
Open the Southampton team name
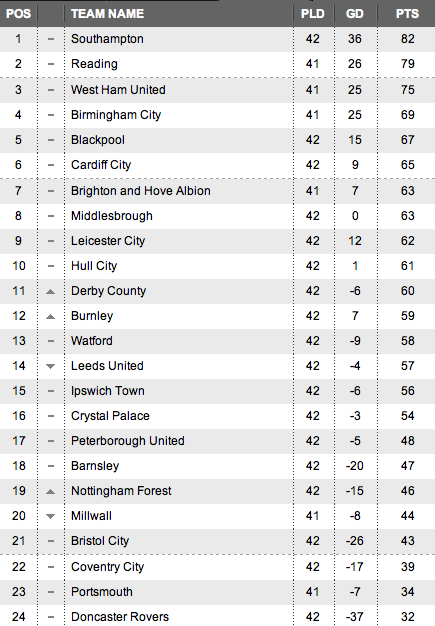click(x=107, y=39)
